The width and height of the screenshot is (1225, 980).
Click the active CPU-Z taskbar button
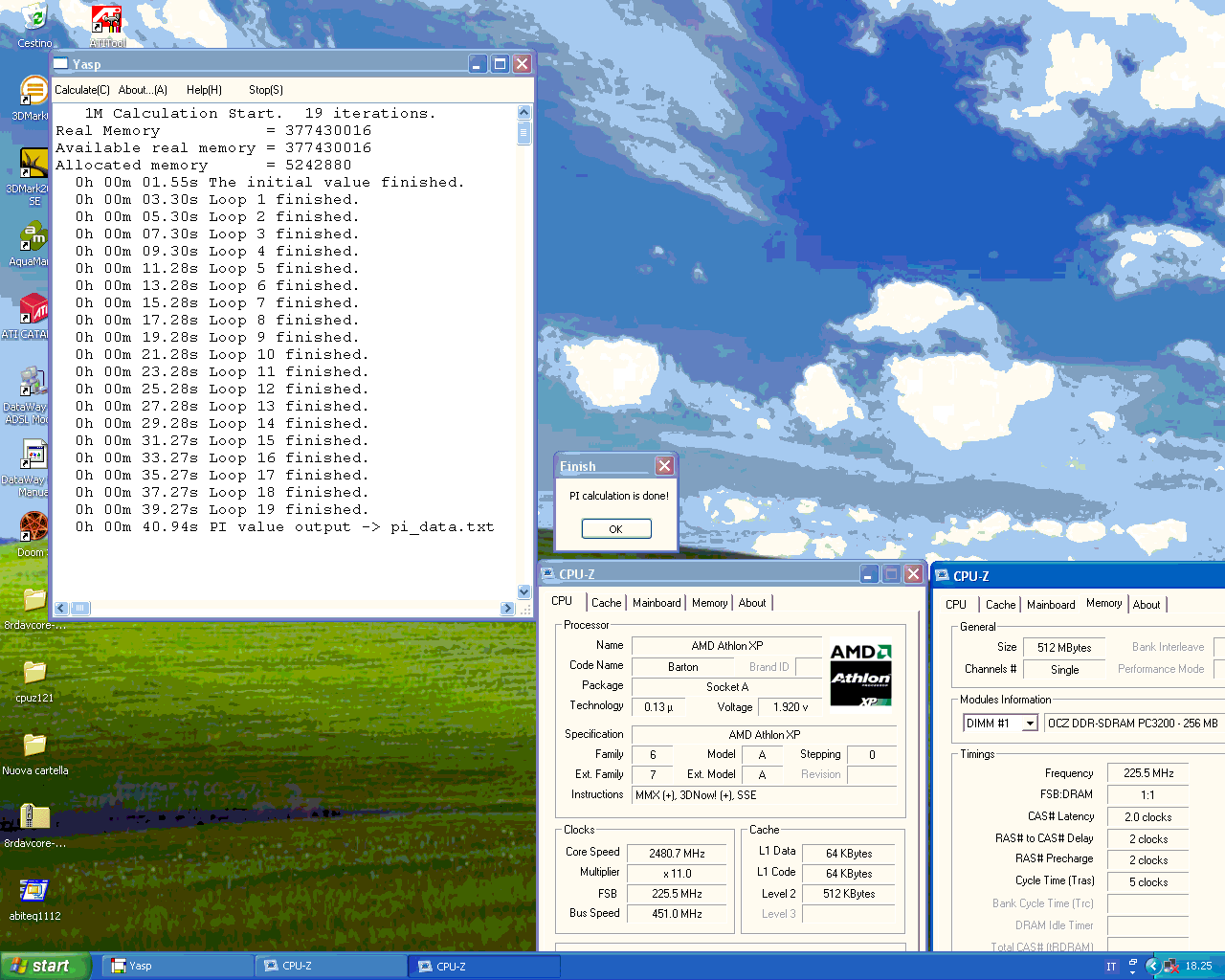coord(484,966)
